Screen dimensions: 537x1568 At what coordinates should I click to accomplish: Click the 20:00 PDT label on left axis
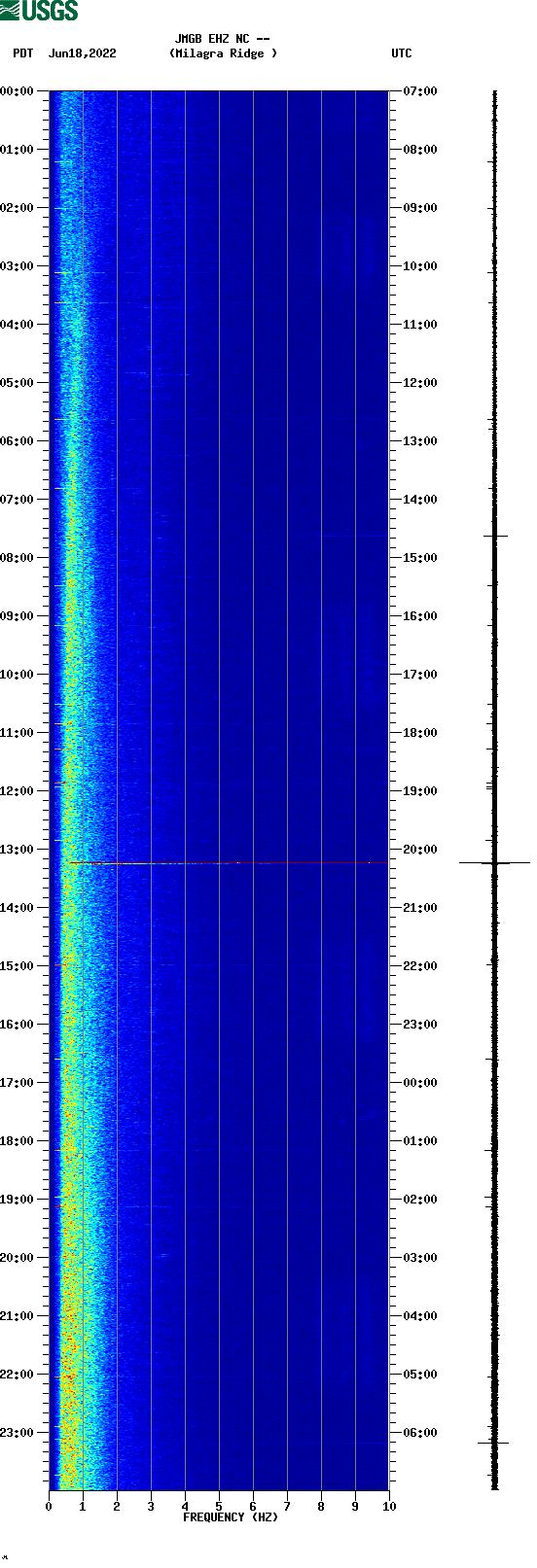(18, 1258)
